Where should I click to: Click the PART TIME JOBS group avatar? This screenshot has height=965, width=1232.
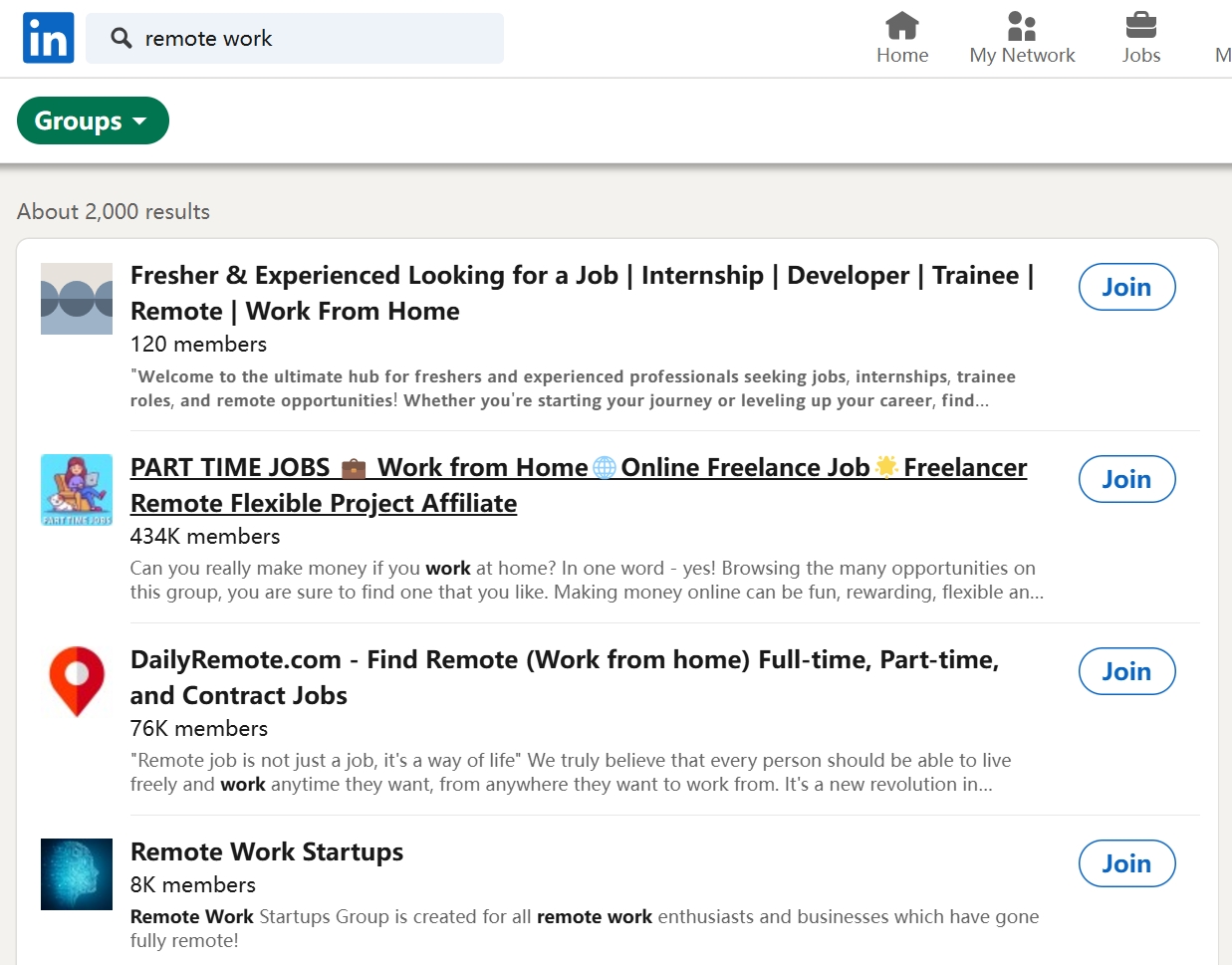point(76,489)
